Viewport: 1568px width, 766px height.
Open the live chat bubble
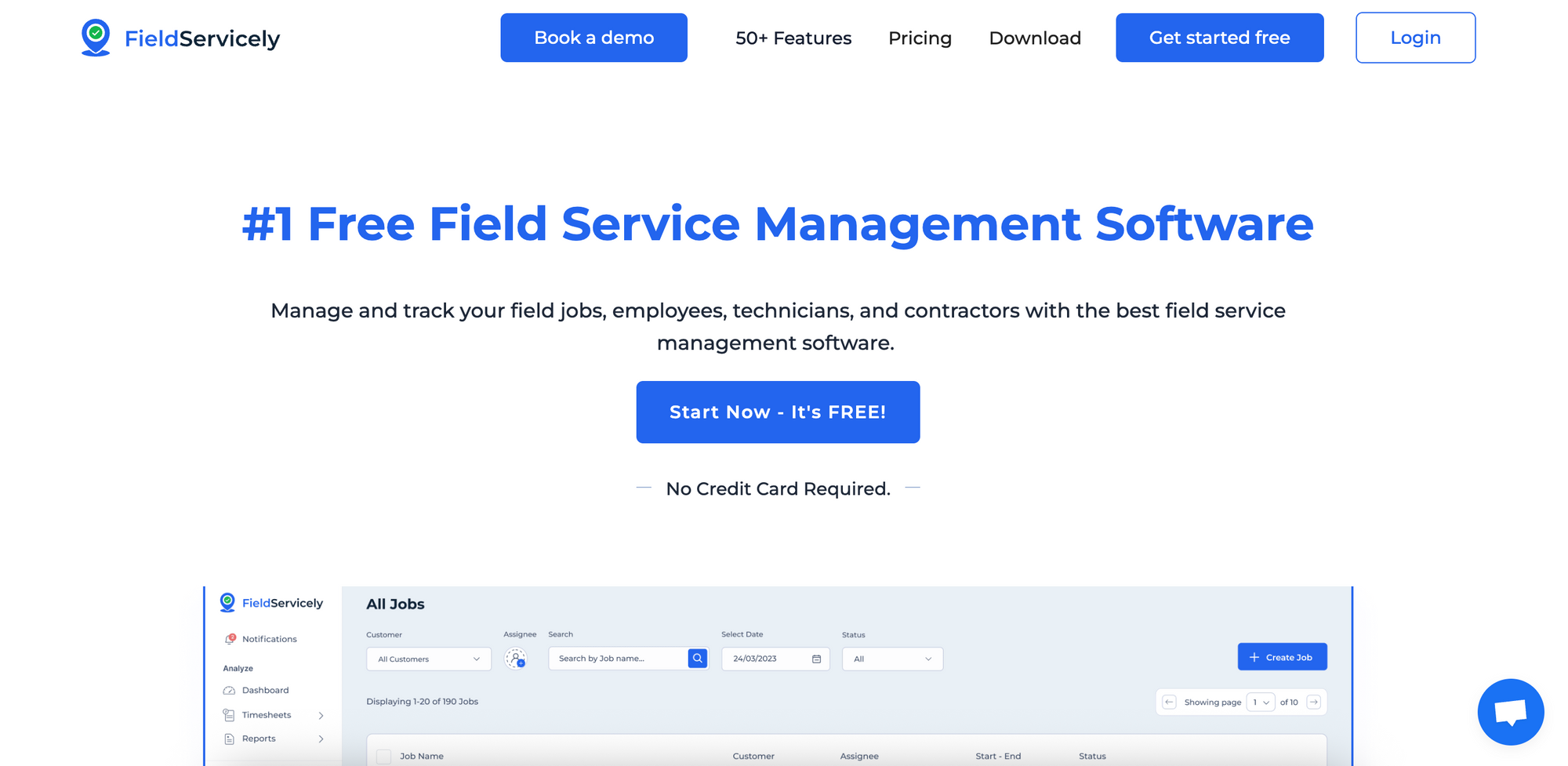(1510, 712)
